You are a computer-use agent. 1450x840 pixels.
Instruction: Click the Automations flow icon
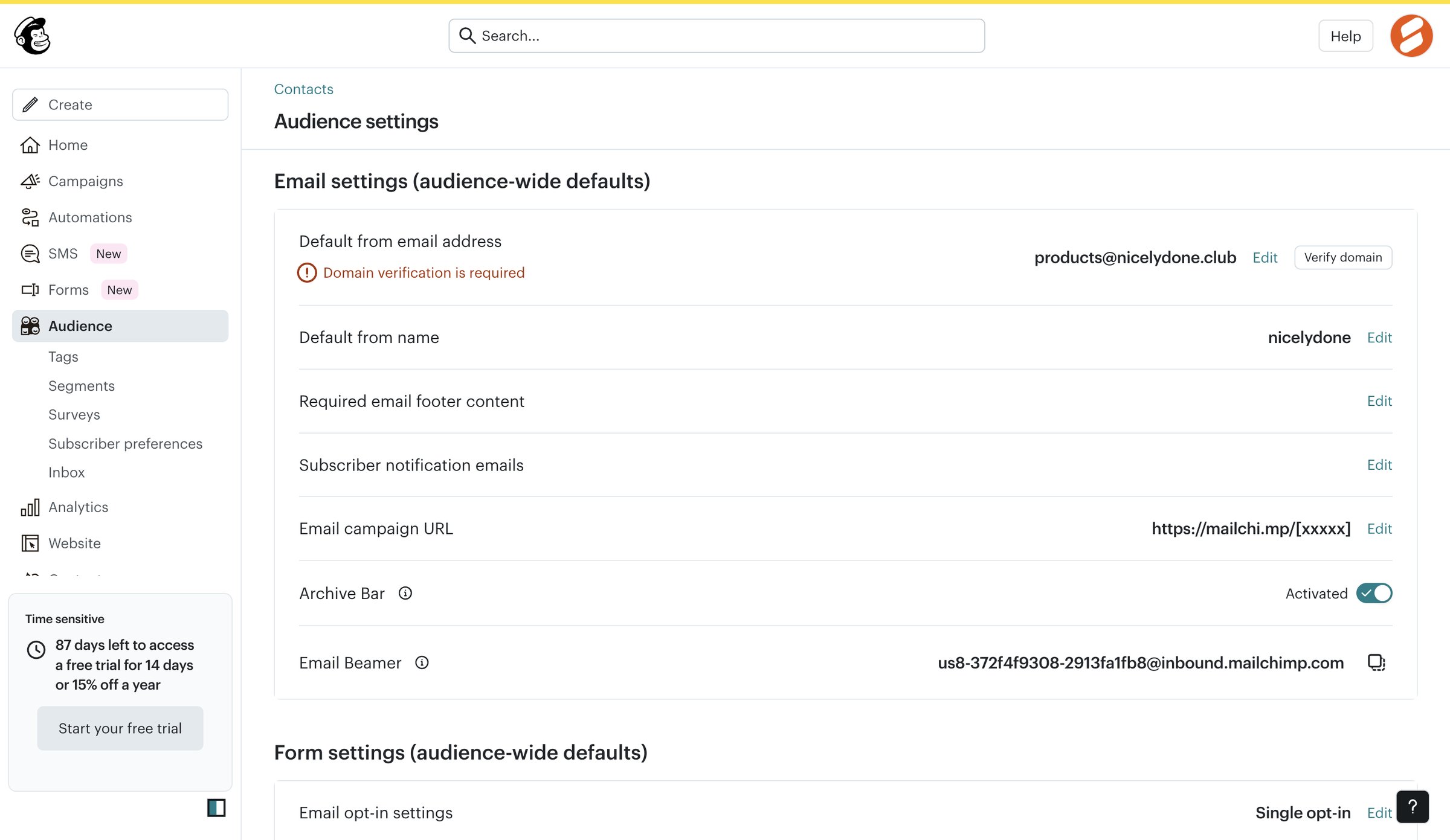[x=30, y=217]
